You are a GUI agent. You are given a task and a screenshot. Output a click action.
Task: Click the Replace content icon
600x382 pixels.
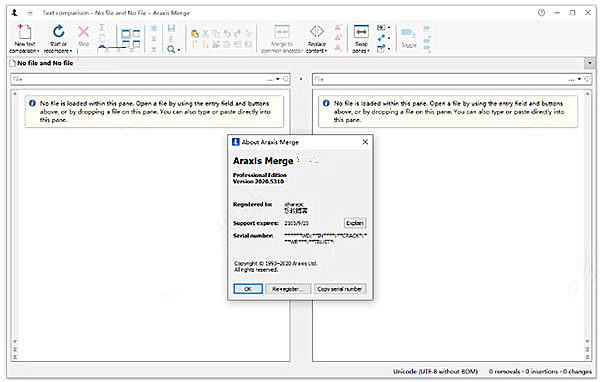(316, 32)
